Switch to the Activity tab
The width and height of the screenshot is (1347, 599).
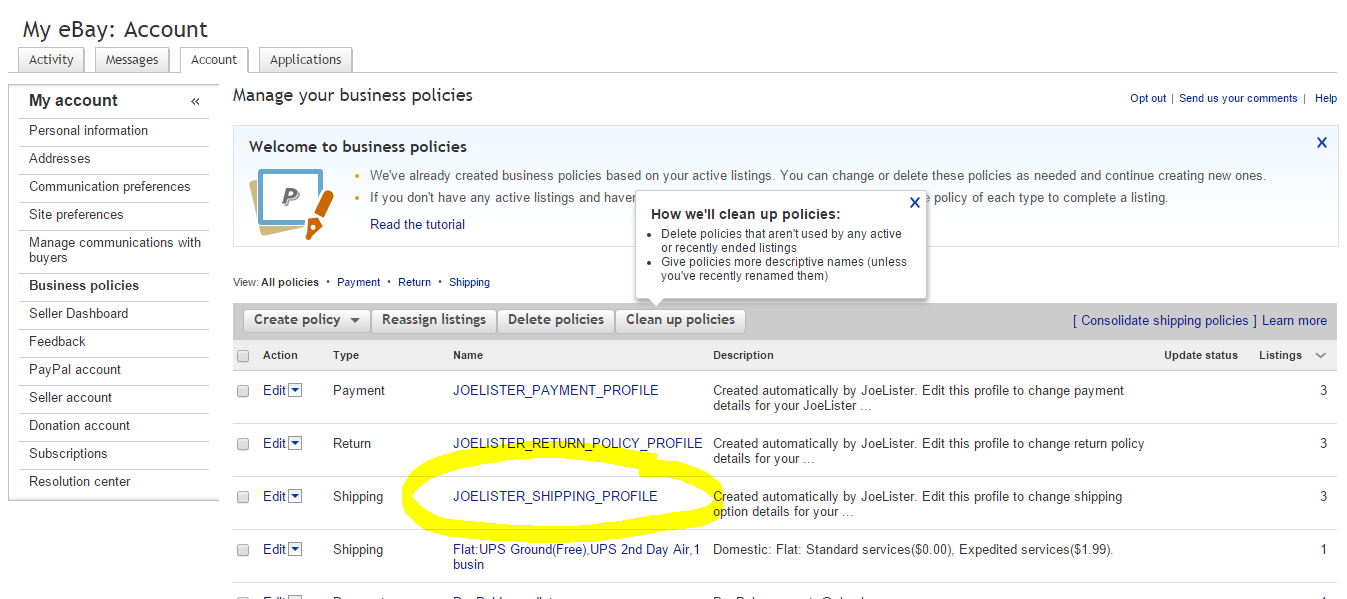(x=51, y=60)
